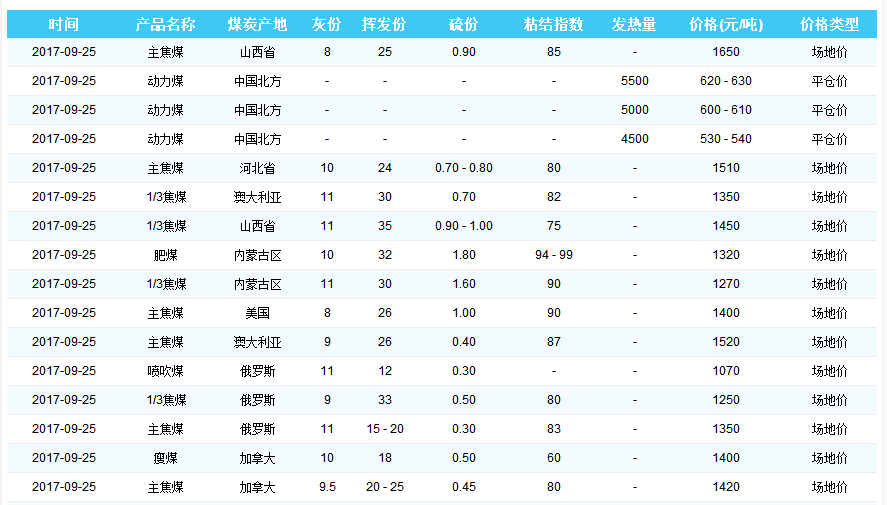887x505 pixels.
Task: Click the sulfur value 0.70 - 0.80
Action: click(x=463, y=168)
